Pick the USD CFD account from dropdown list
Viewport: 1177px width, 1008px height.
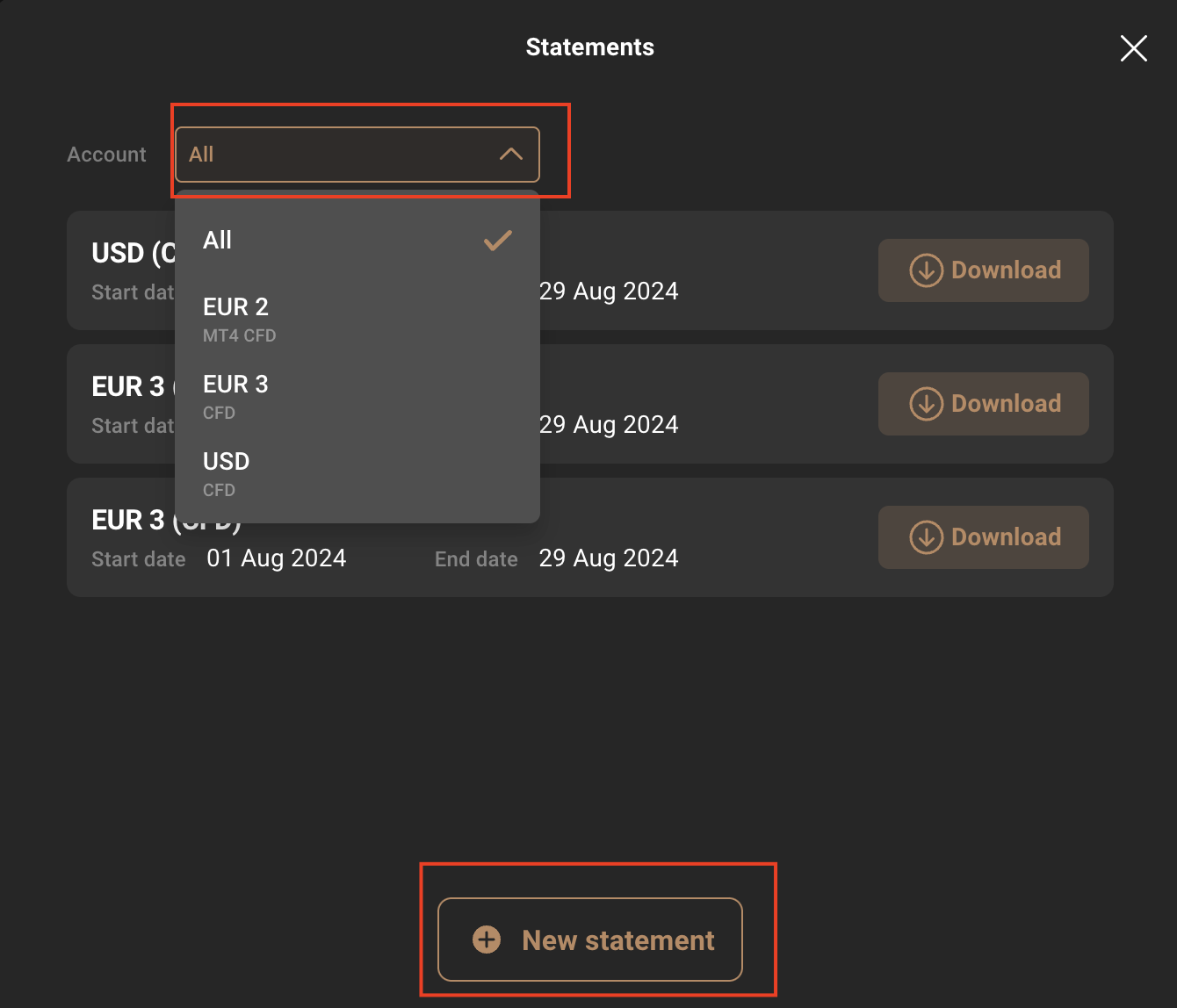click(227, 472)
